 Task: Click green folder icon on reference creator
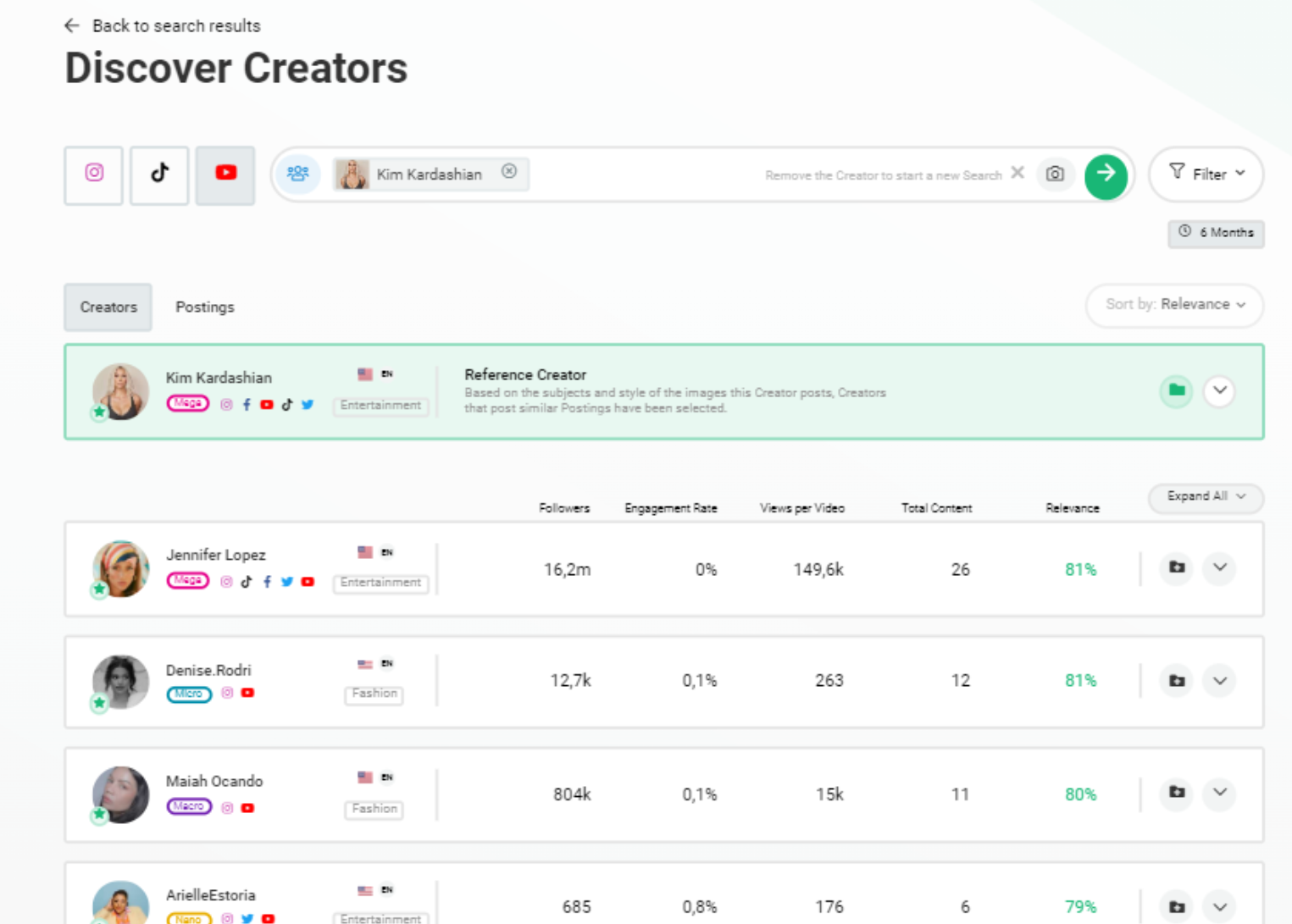[x=1176, y=390]
